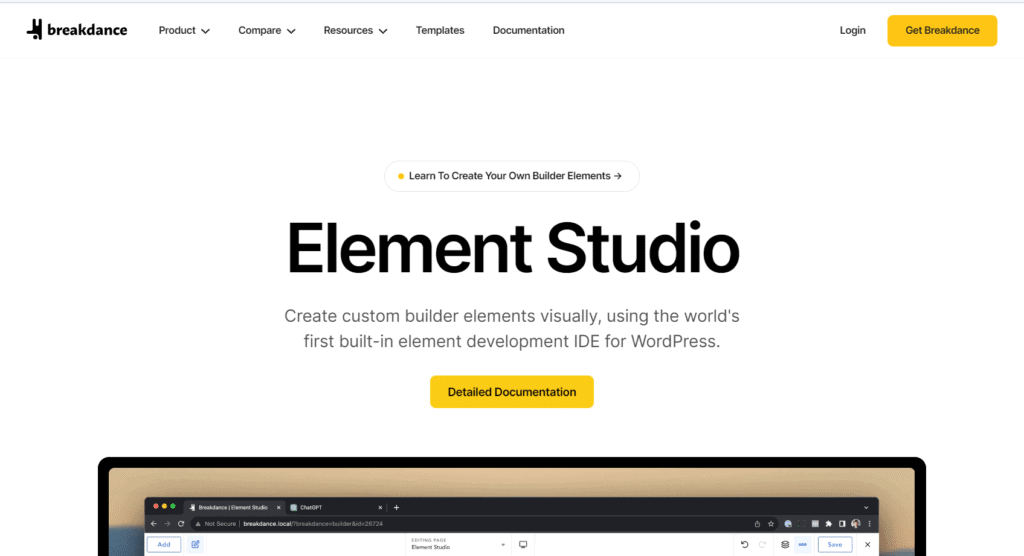The image size is (1024, 556).
Task: Expand the Resources dropdown menu
Action: coord(355,30)
